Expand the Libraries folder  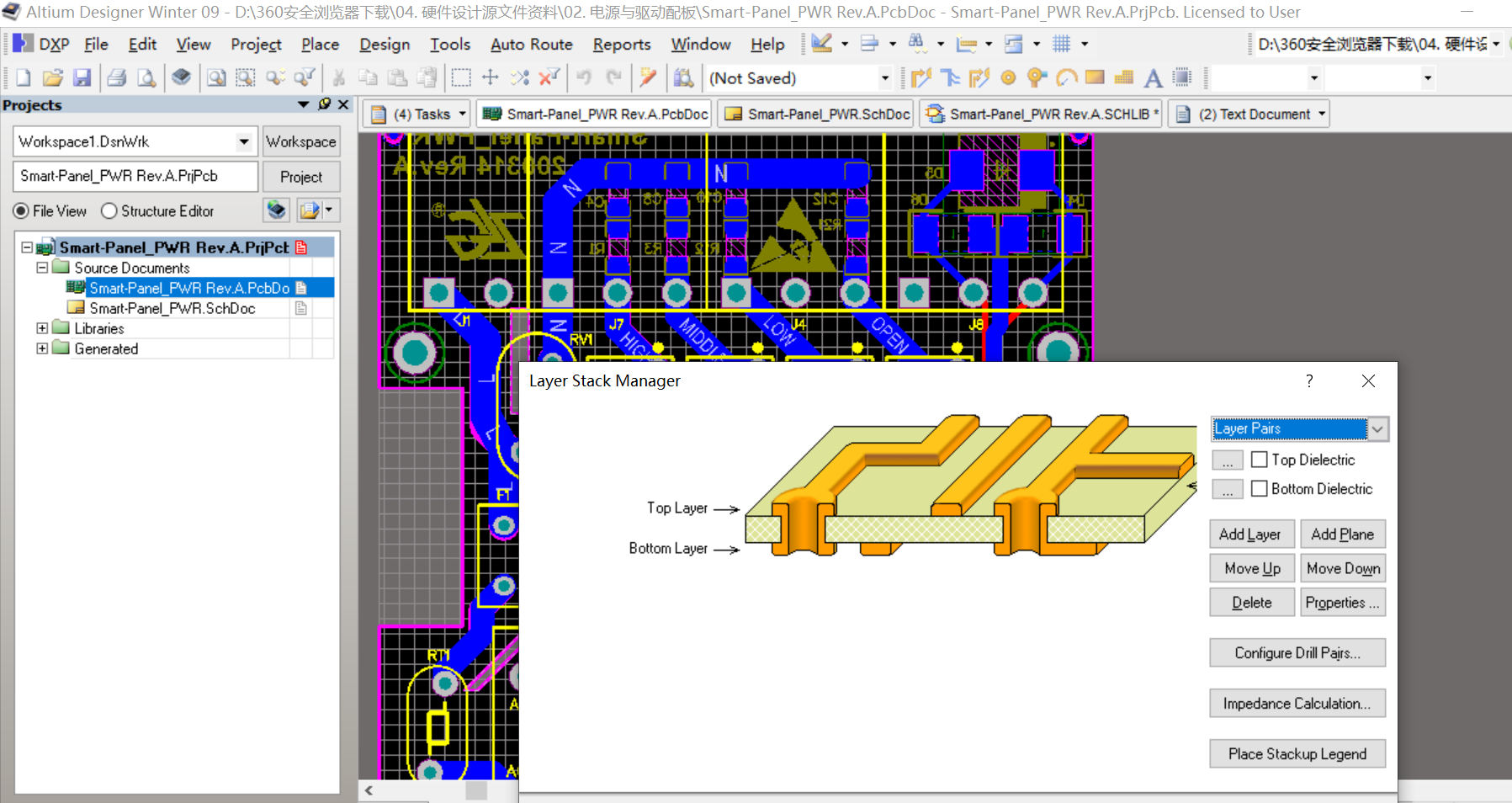(x=42, y=328)
